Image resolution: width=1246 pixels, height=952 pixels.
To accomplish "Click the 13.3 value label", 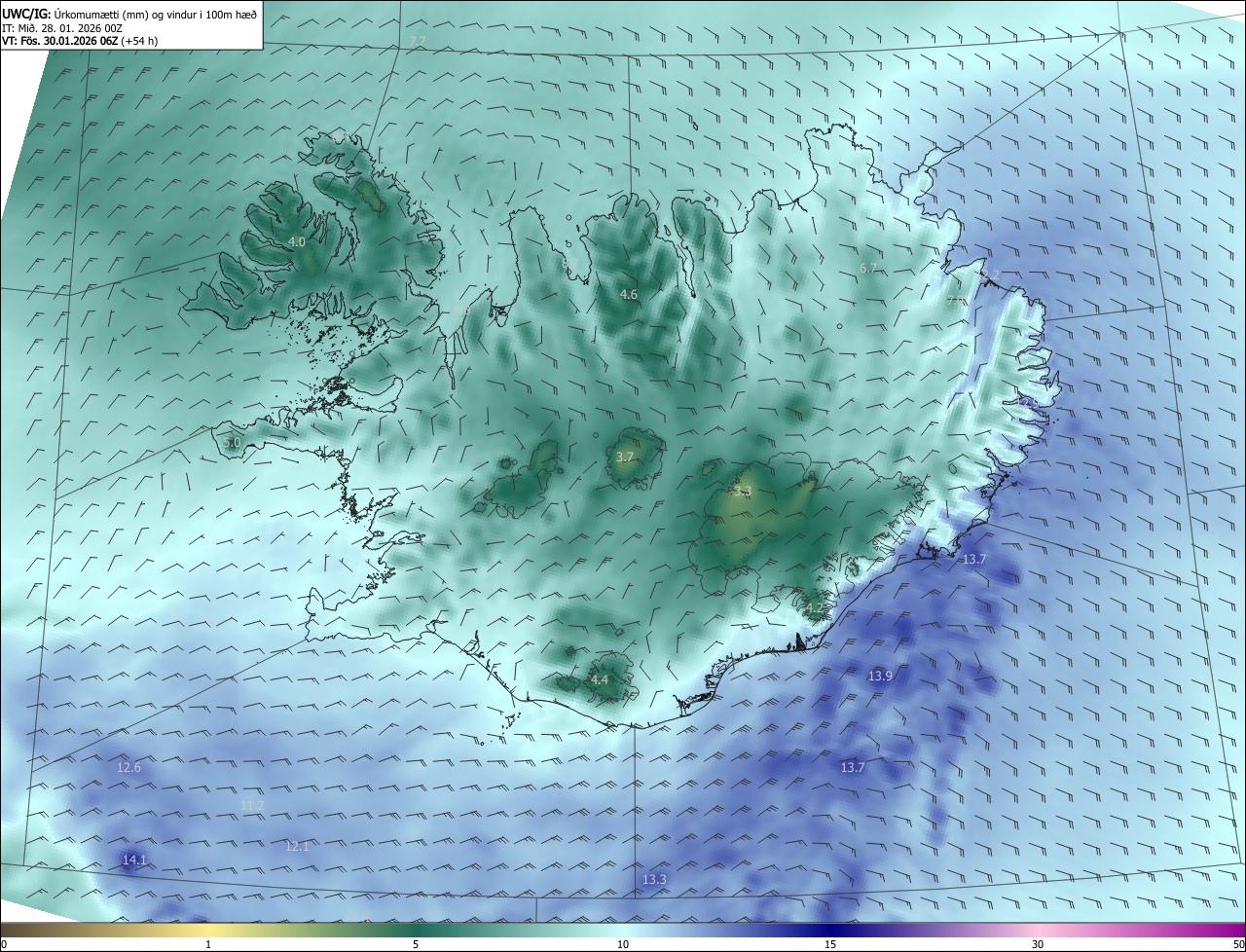I will point(654,879).
